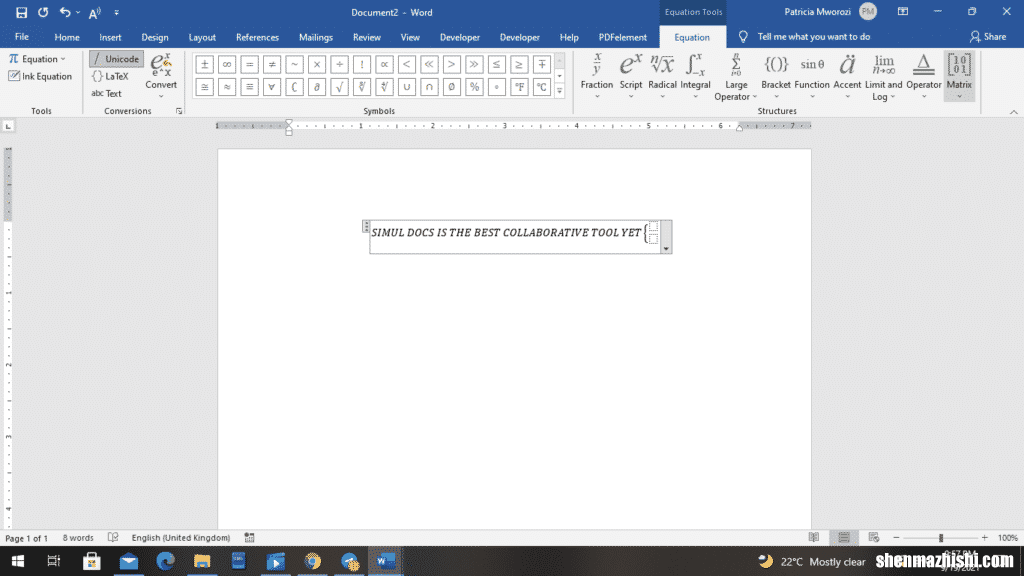Switch to the References tab
The width and height of the screenshot is (1024, 576).
pyautogui.click(x=257, y=37)
